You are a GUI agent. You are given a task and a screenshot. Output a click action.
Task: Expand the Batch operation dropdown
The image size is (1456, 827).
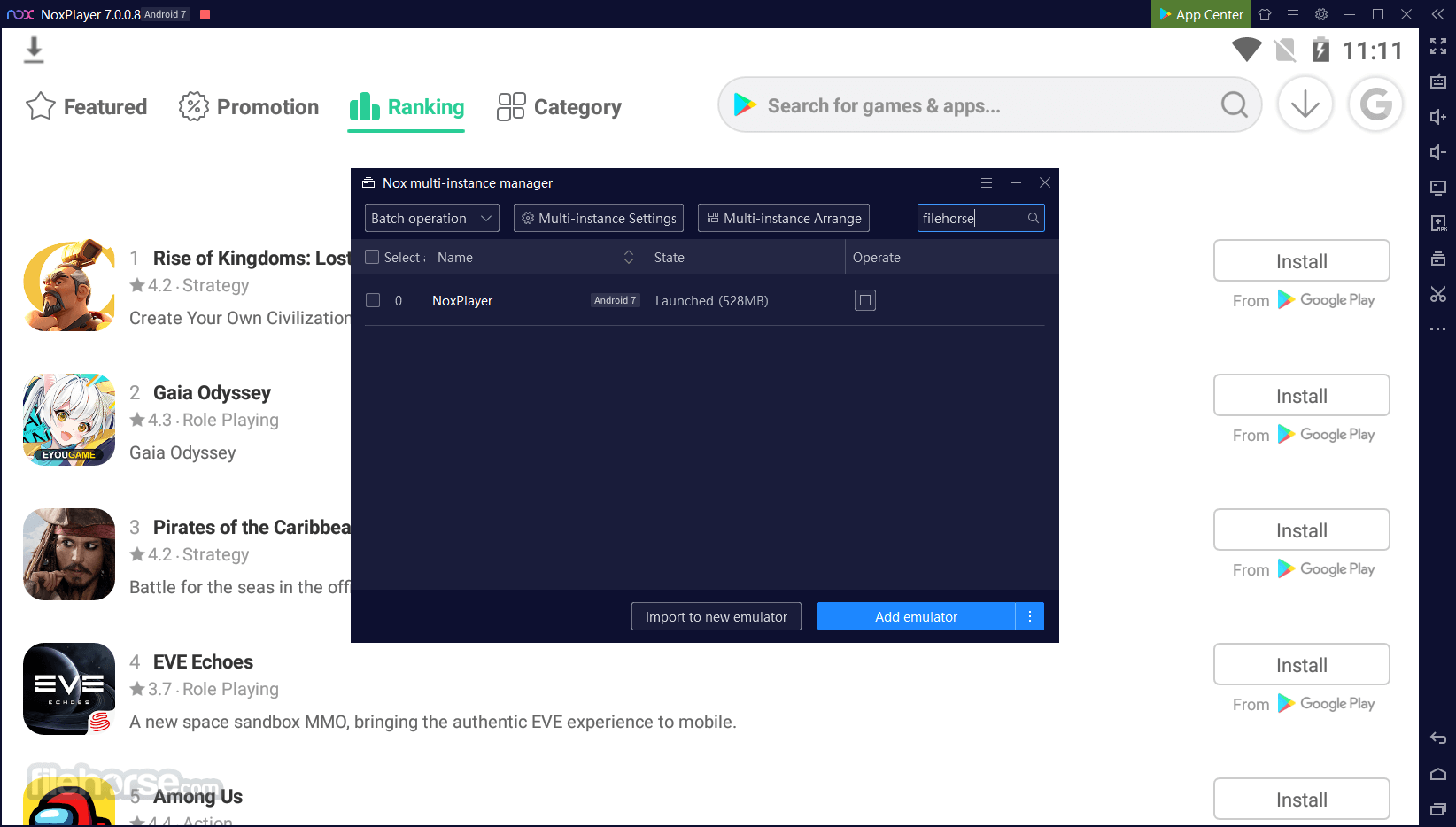432,218
